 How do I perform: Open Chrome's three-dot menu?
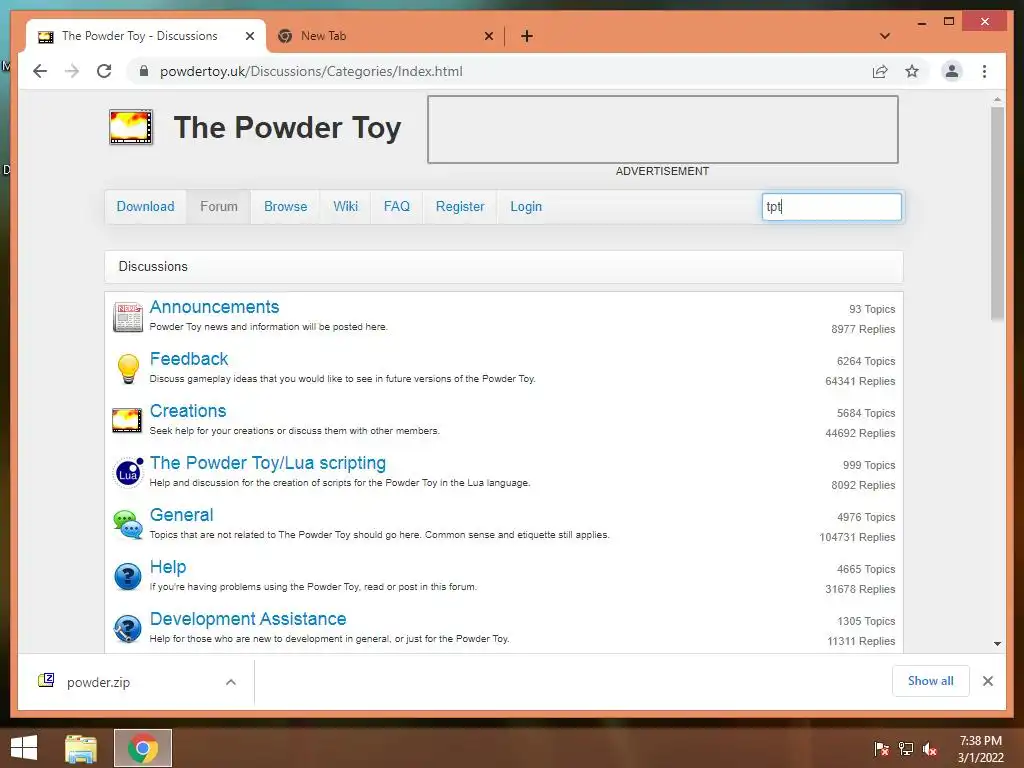coord(984,71)
